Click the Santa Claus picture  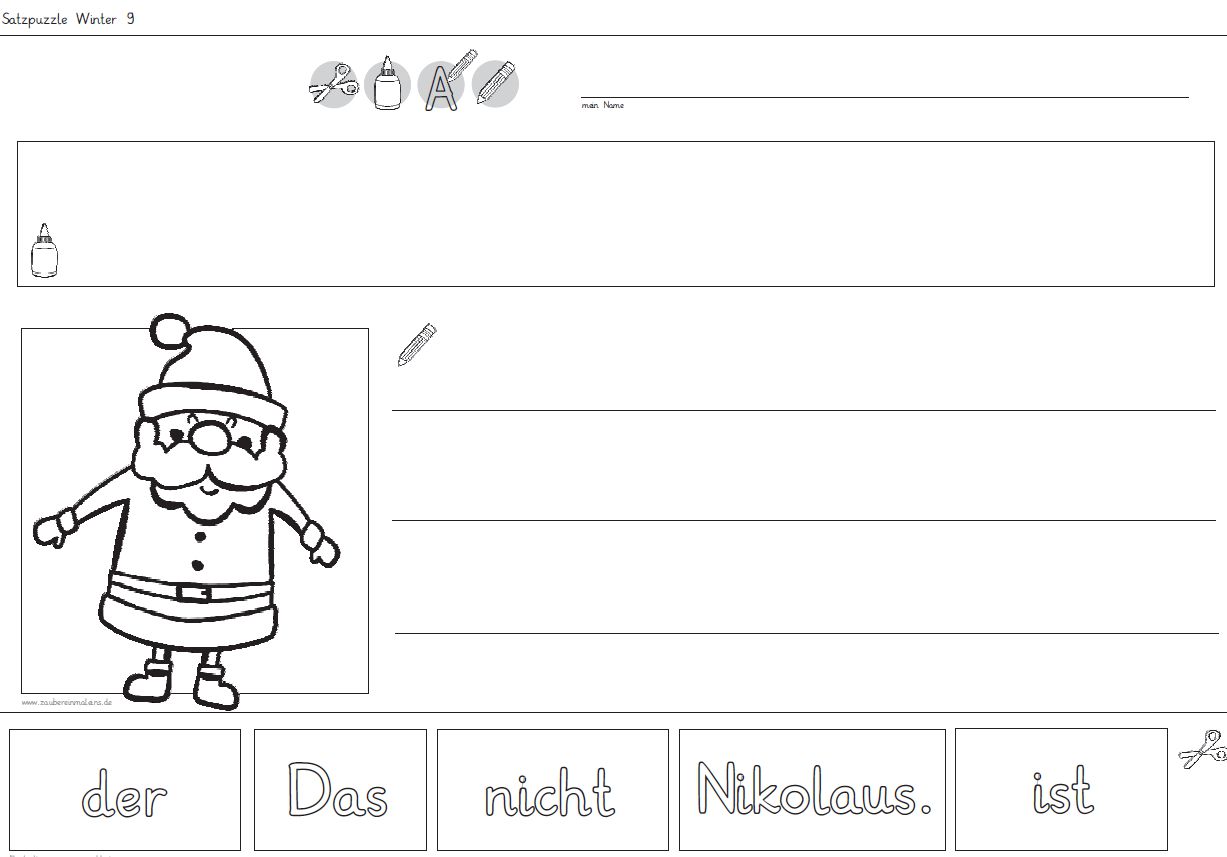(194, 510)
